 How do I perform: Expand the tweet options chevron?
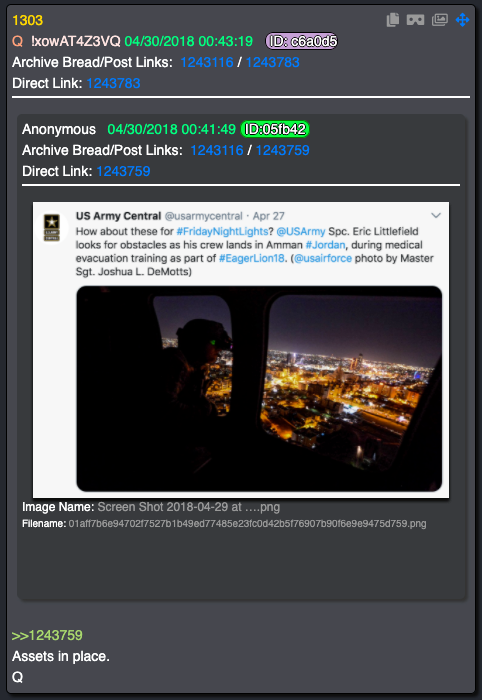[436, 216]
